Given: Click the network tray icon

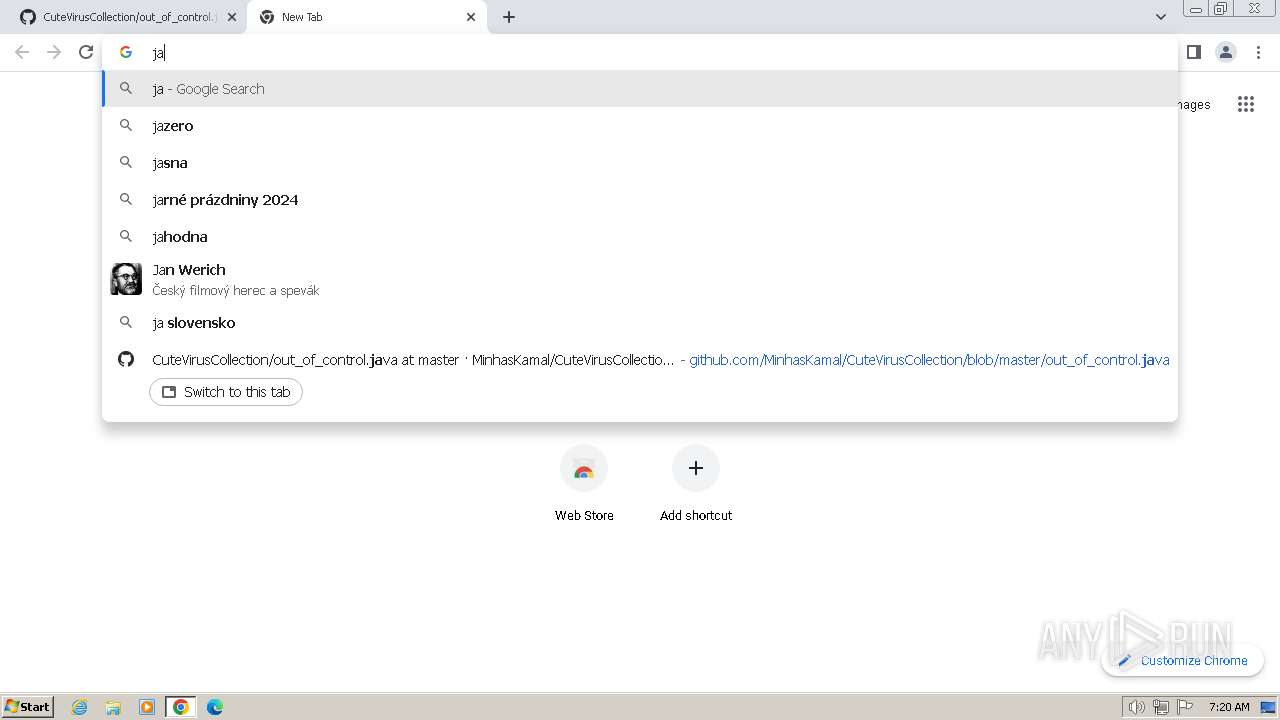Looking at the screenshot, I should [x=1161, y=707].
